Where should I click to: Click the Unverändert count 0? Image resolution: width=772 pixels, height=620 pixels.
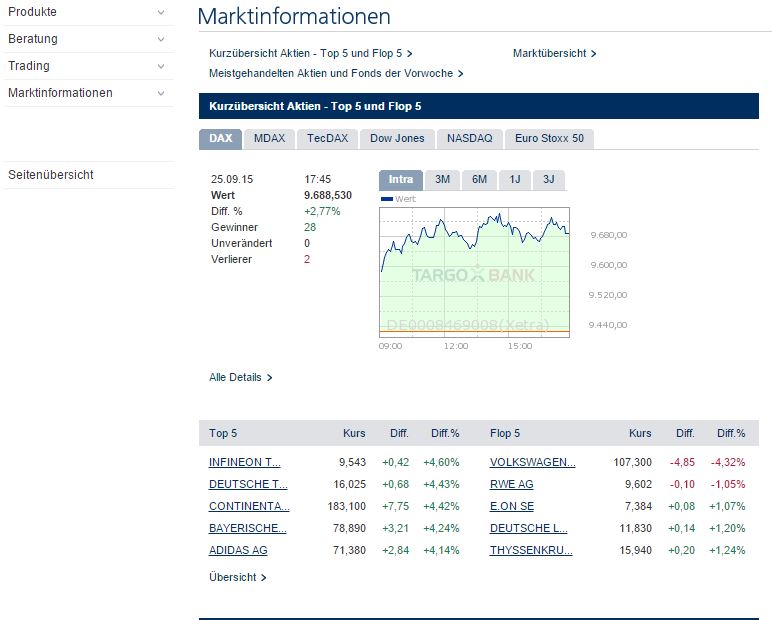point(307,243)
